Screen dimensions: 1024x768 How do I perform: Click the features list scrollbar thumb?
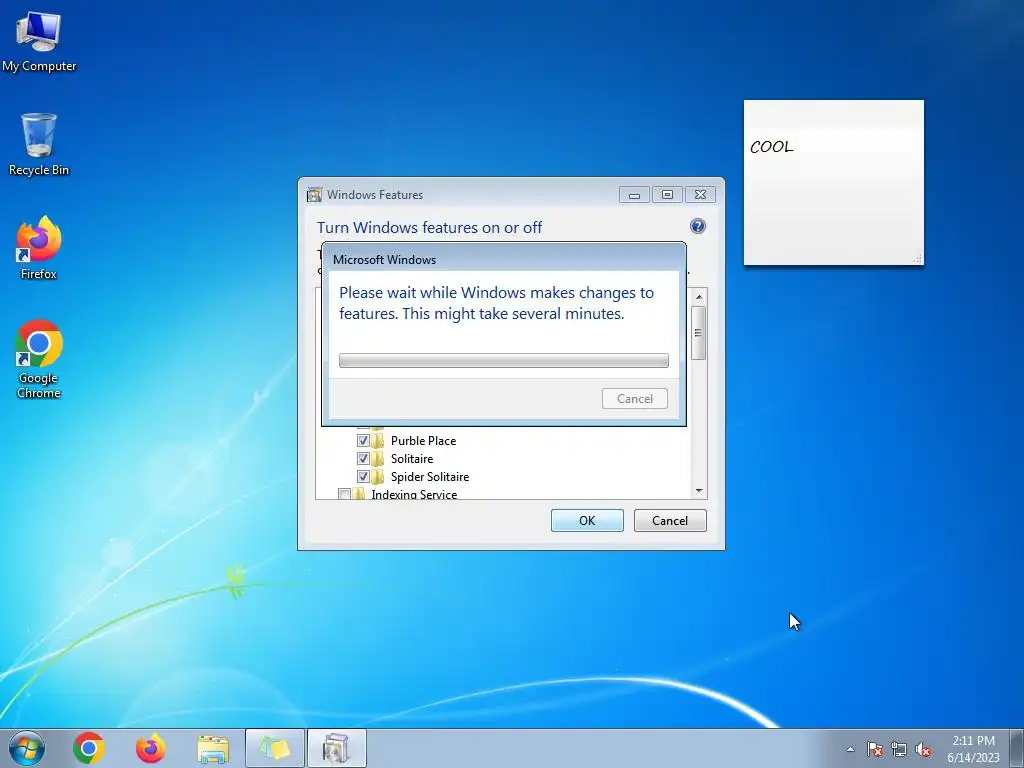[x=699, y=332]
